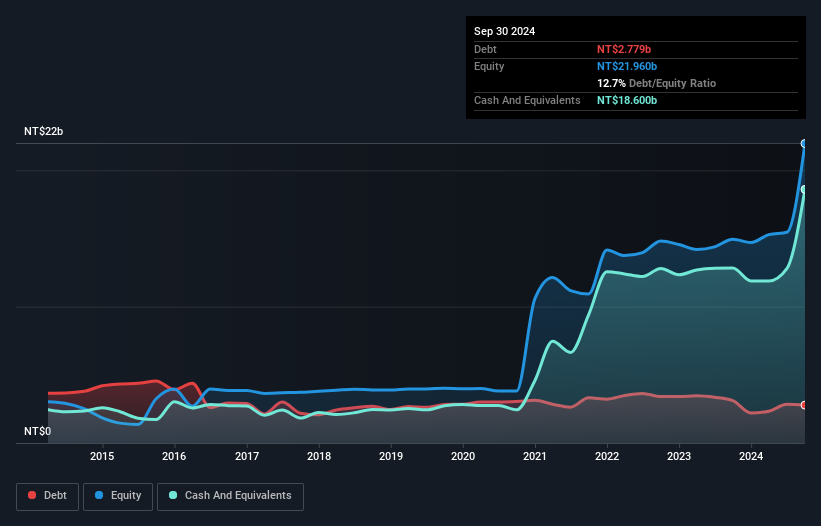Click the teal Cash endpoint marker
This screenshot has height=526, width=821.
(x=804, y=189)
